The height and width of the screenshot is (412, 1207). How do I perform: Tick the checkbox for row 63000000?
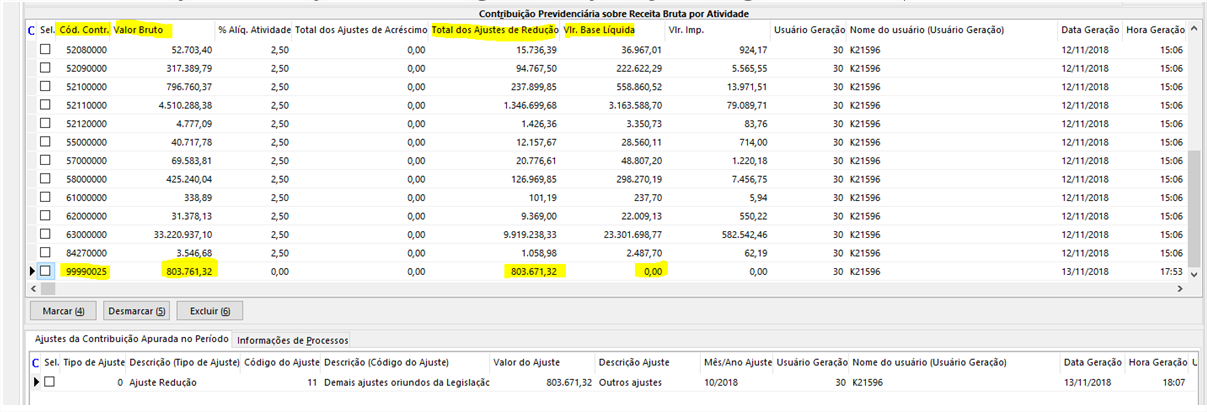[45, 234]
